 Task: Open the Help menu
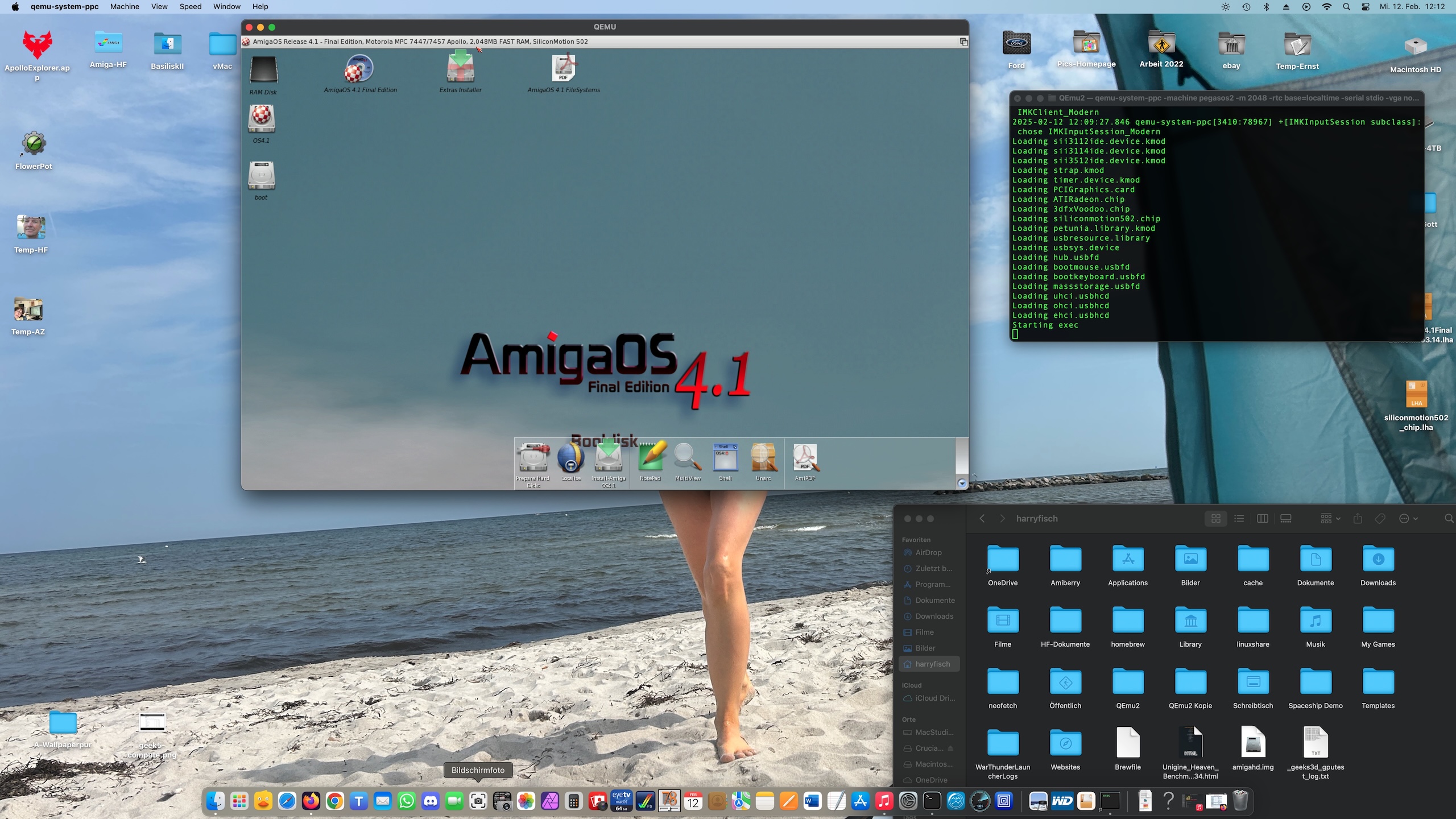coord(260,7)
